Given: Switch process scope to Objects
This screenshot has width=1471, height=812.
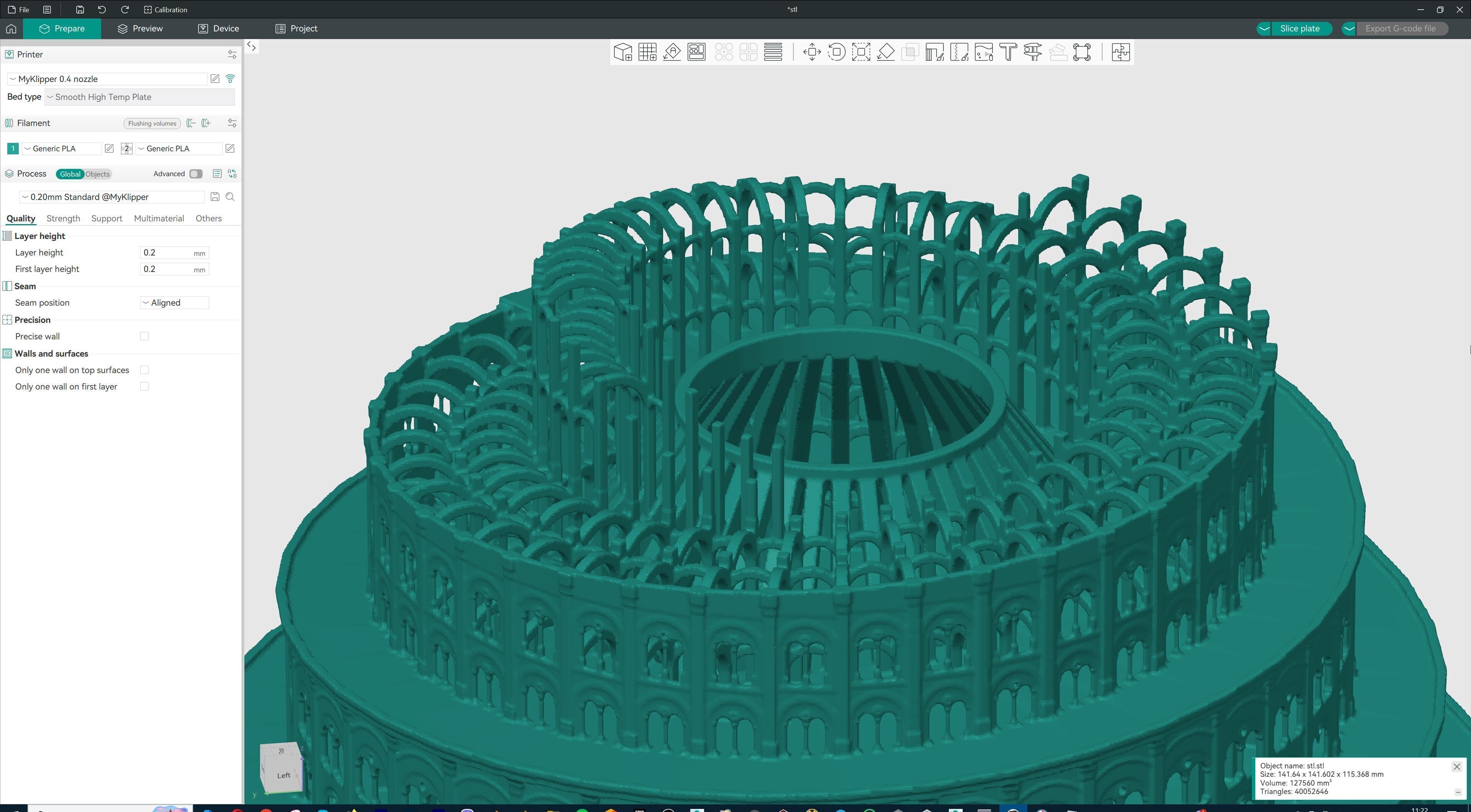Looking at the screenshot, I should click(x=98, y=174).
